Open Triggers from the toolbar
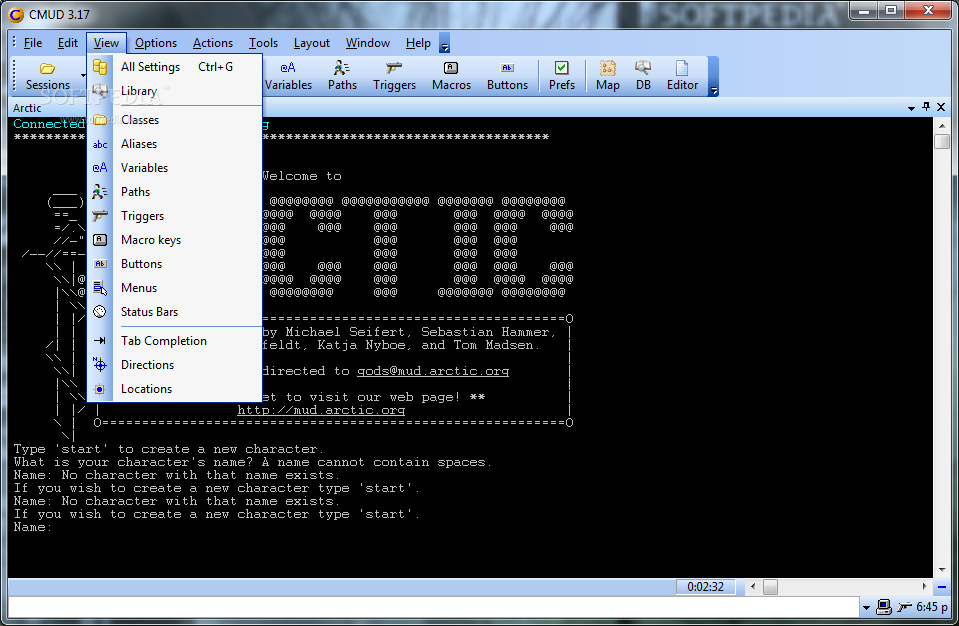Viewport: 959px width, 626px height. pyautogui.click(x=394, y=76)
